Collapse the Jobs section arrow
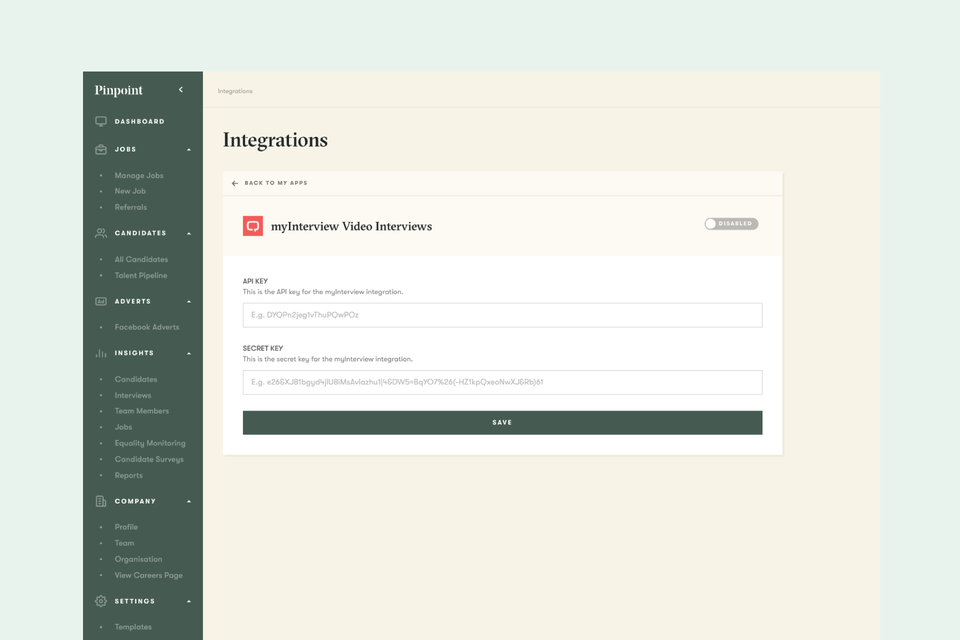960x640 pixels. (189, 149)
